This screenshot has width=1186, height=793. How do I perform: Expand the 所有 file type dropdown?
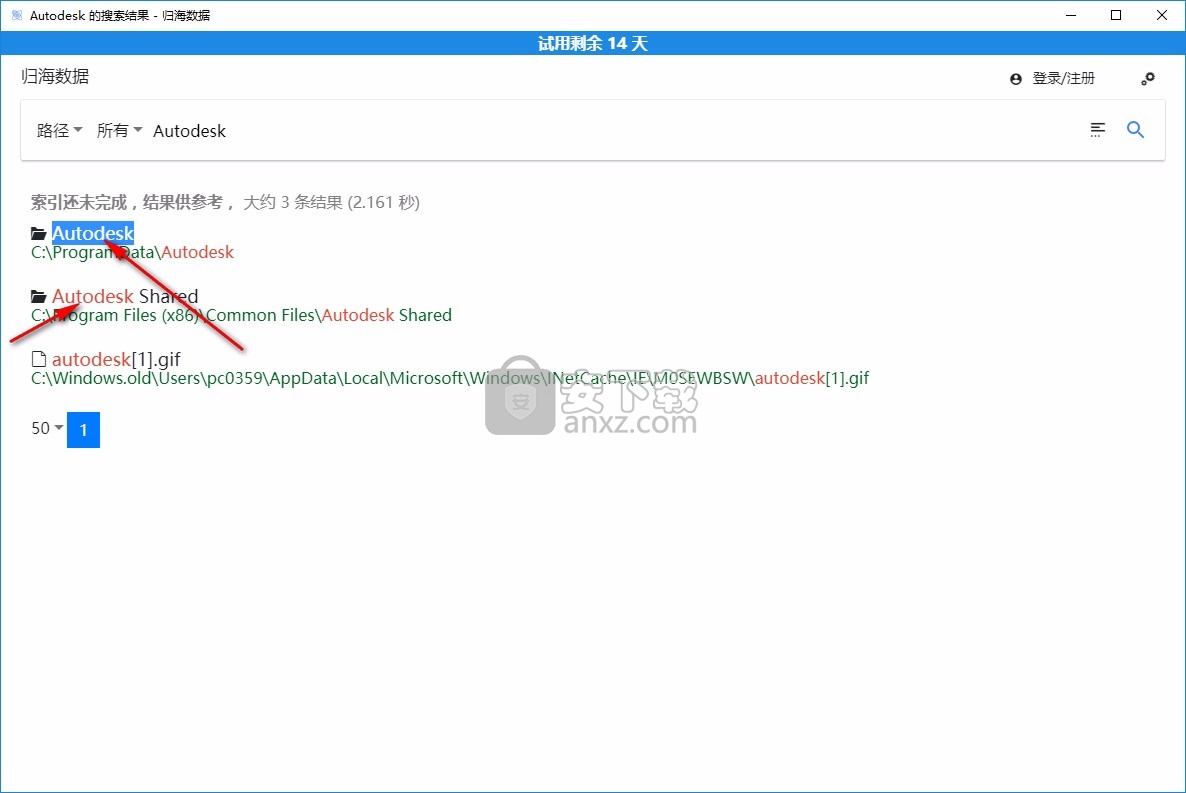119,130
